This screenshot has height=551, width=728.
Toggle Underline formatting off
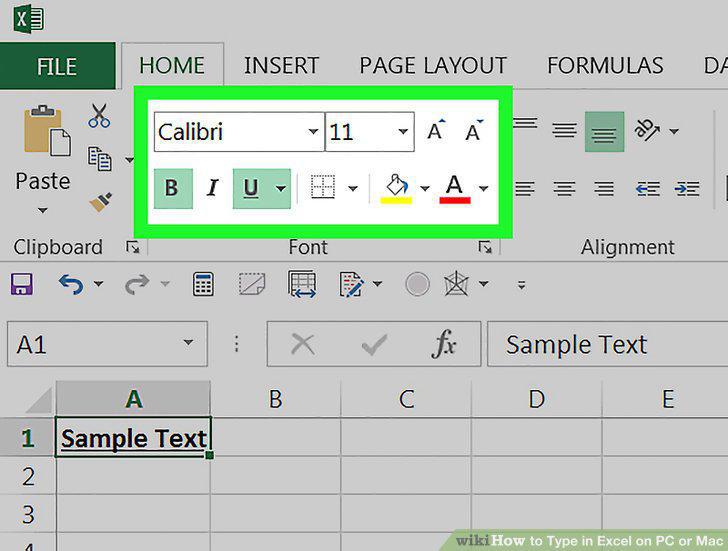pyautogui.click(x=251, y=188)
